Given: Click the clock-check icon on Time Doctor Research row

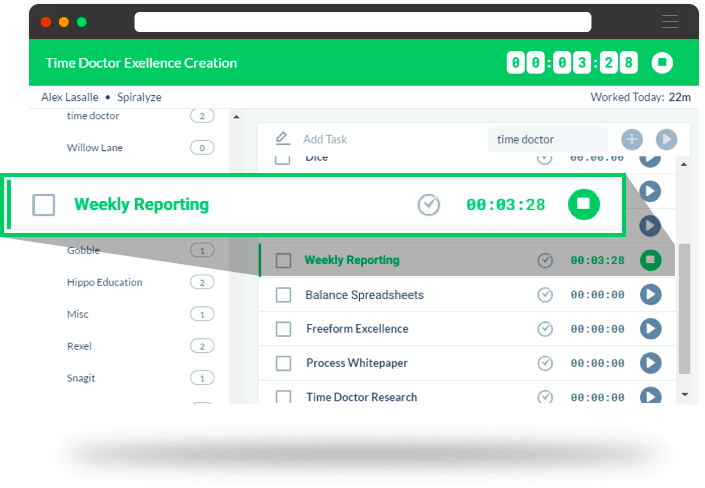Looking at the screenshot, I should click(x=545, y=396).
